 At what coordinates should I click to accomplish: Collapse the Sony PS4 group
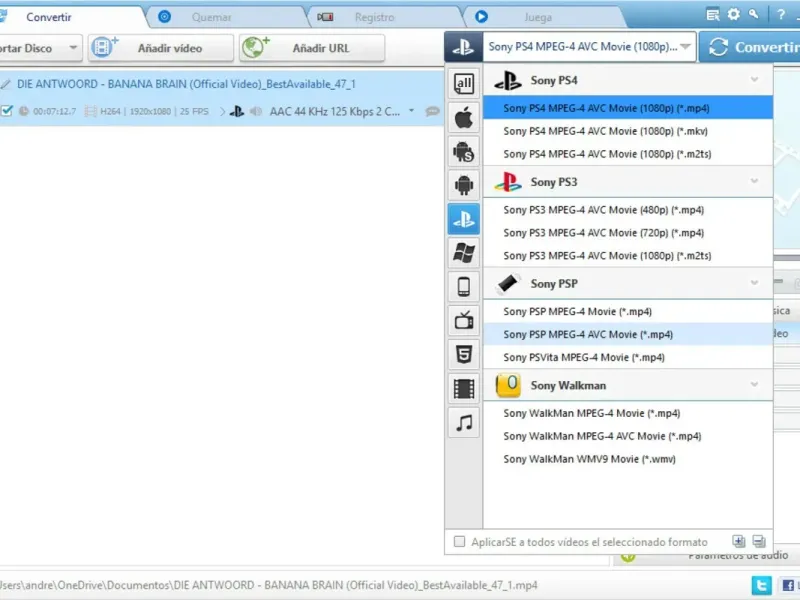pos(754,80)
